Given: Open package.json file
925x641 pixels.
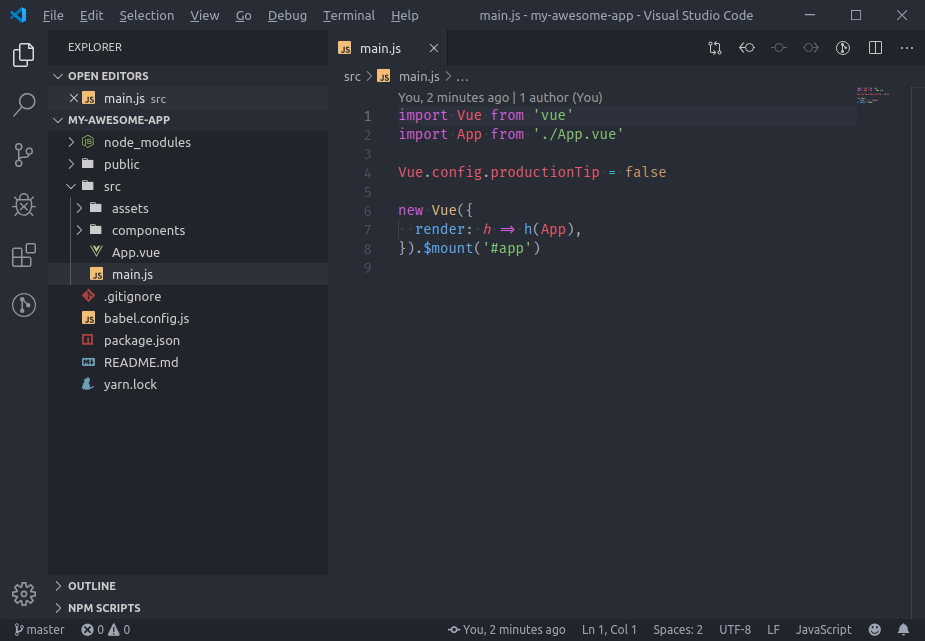Looking at the screenshot, I should pos(188,340).
